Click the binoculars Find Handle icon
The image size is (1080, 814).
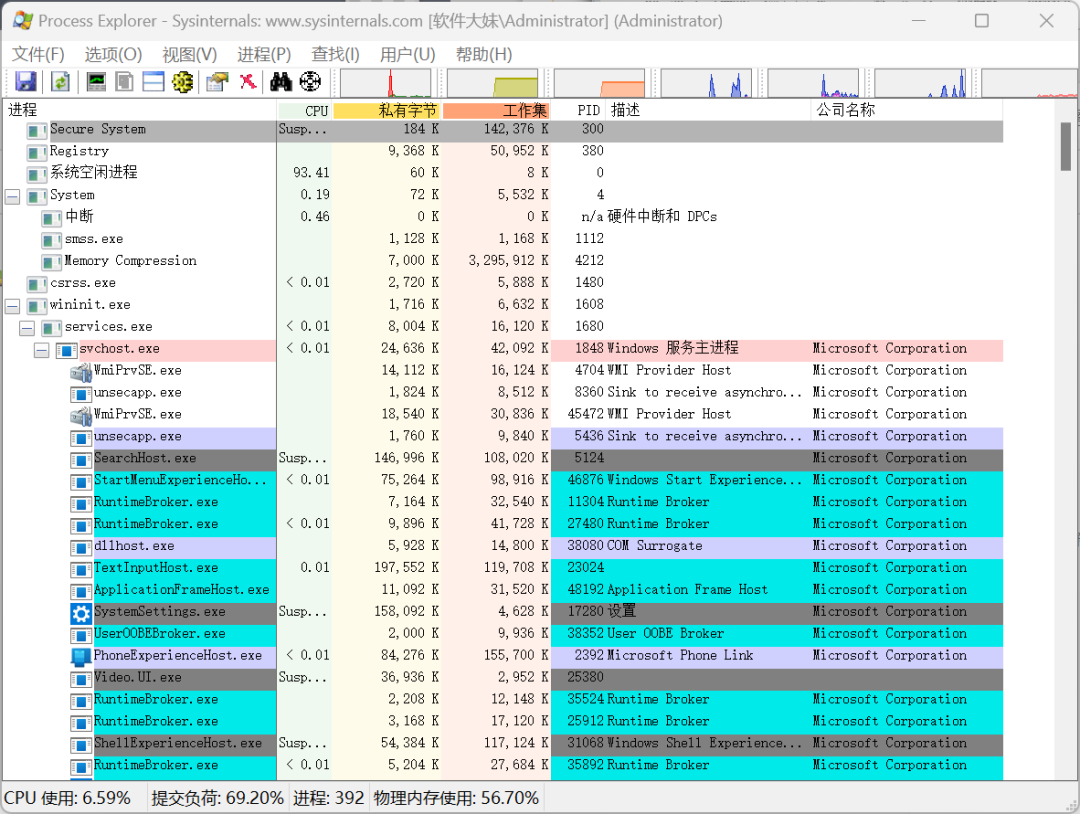[x=281, y=82]
